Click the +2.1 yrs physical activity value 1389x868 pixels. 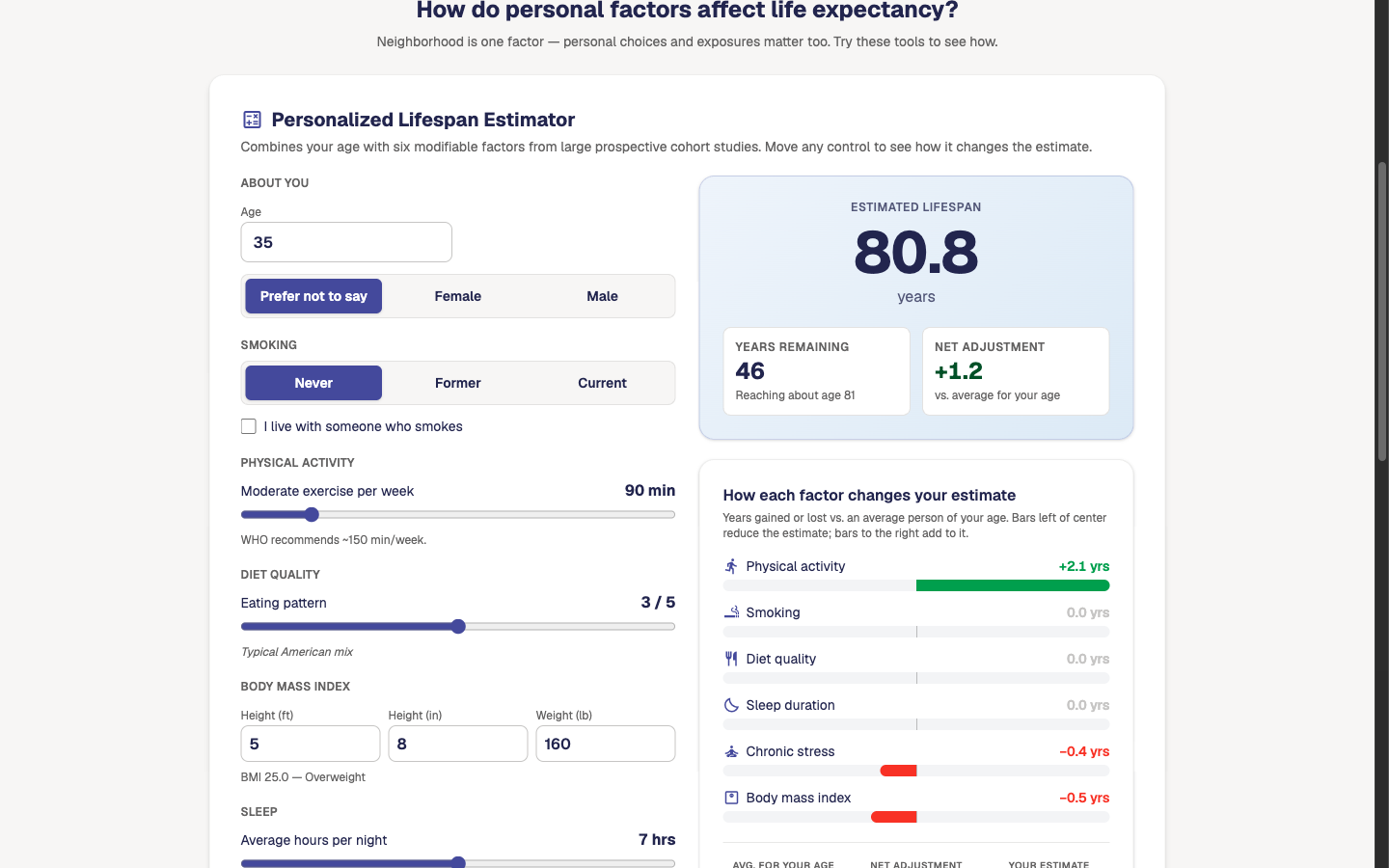[x=1084, y=566]
